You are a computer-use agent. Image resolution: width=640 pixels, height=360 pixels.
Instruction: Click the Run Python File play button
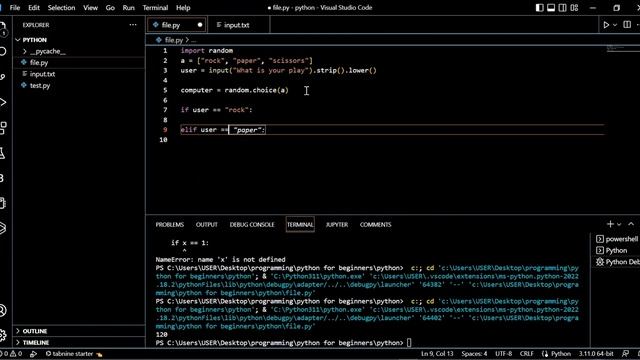(606, 25)
